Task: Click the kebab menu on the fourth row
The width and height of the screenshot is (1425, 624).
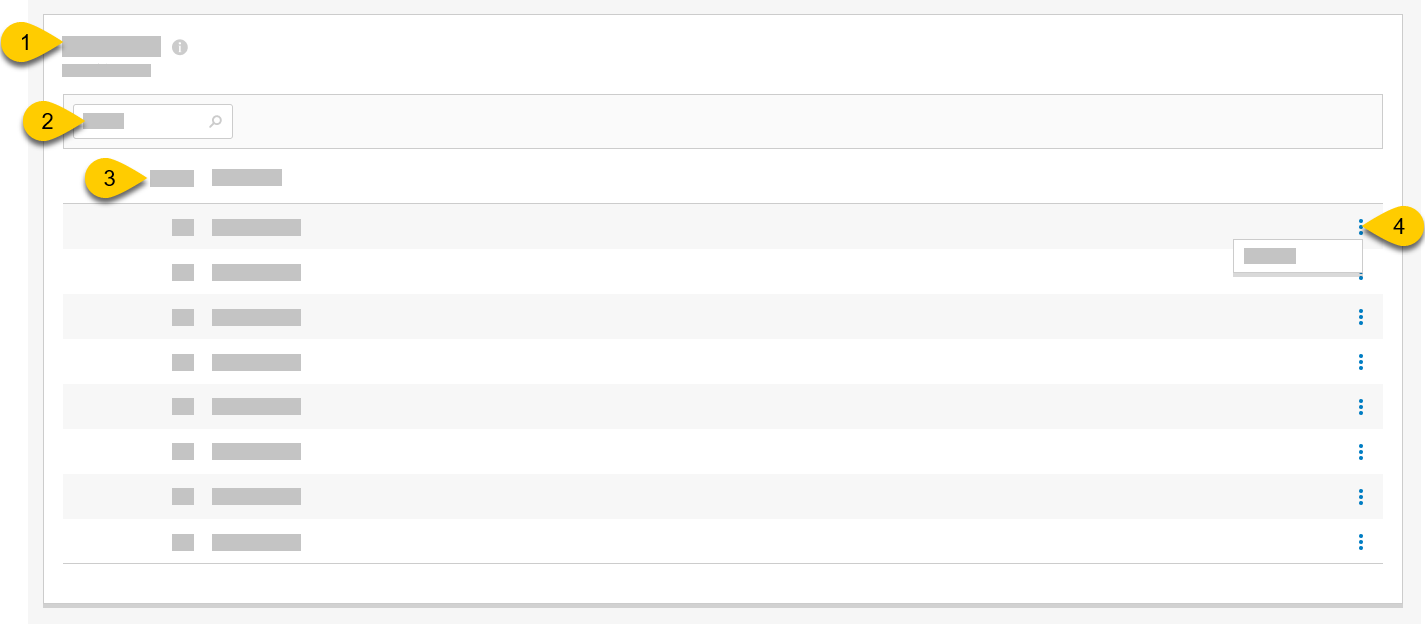Action: [x=1361, y=362]
